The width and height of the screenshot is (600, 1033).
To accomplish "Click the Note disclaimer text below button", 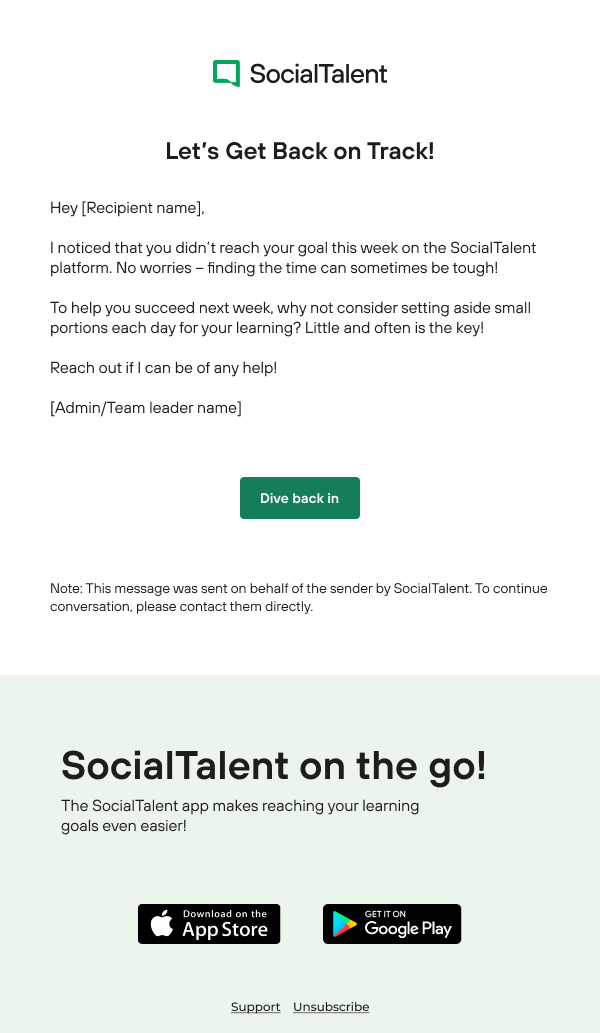I will [298, 597].
